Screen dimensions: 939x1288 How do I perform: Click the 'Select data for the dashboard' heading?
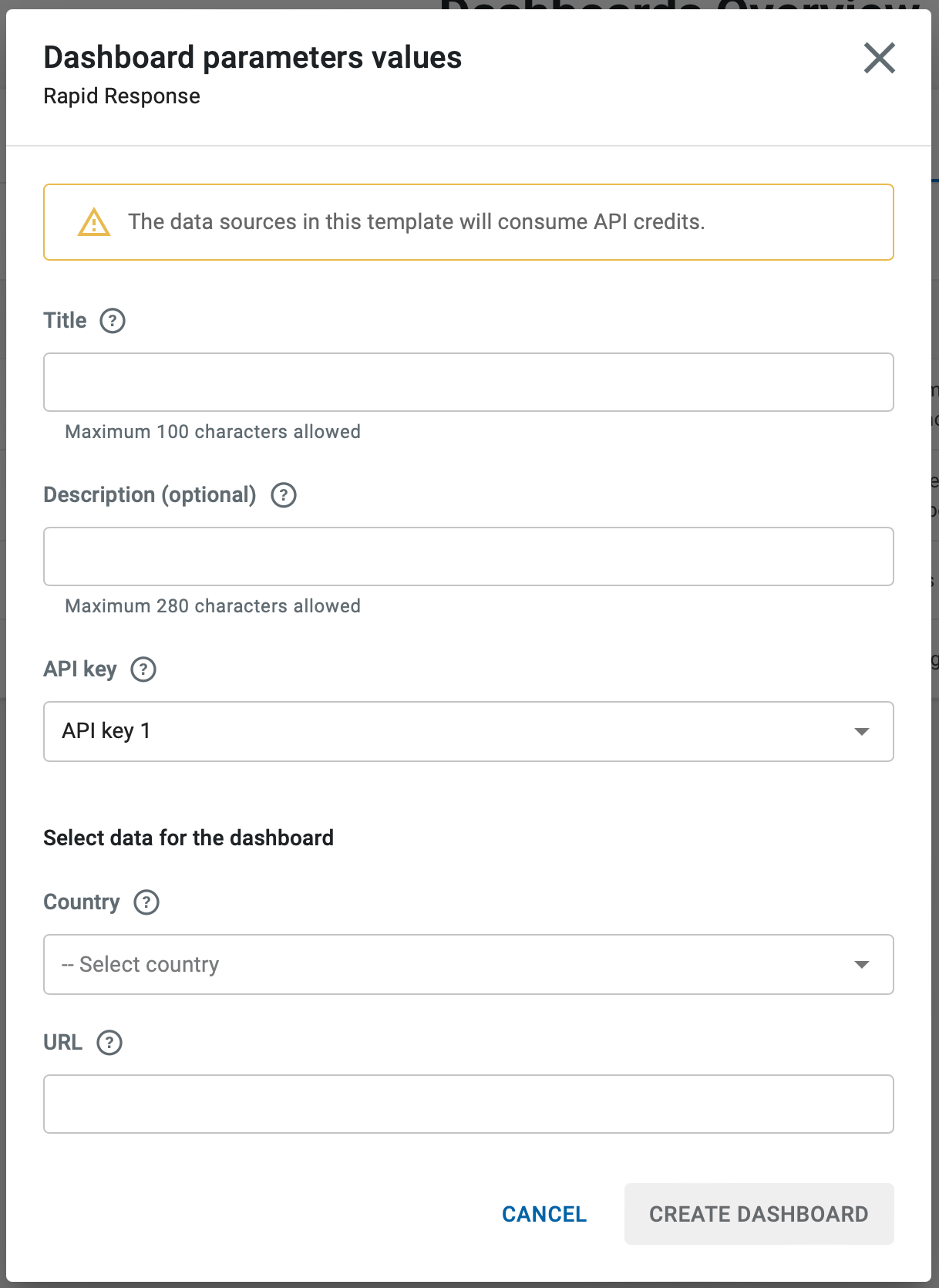(189, 838)
